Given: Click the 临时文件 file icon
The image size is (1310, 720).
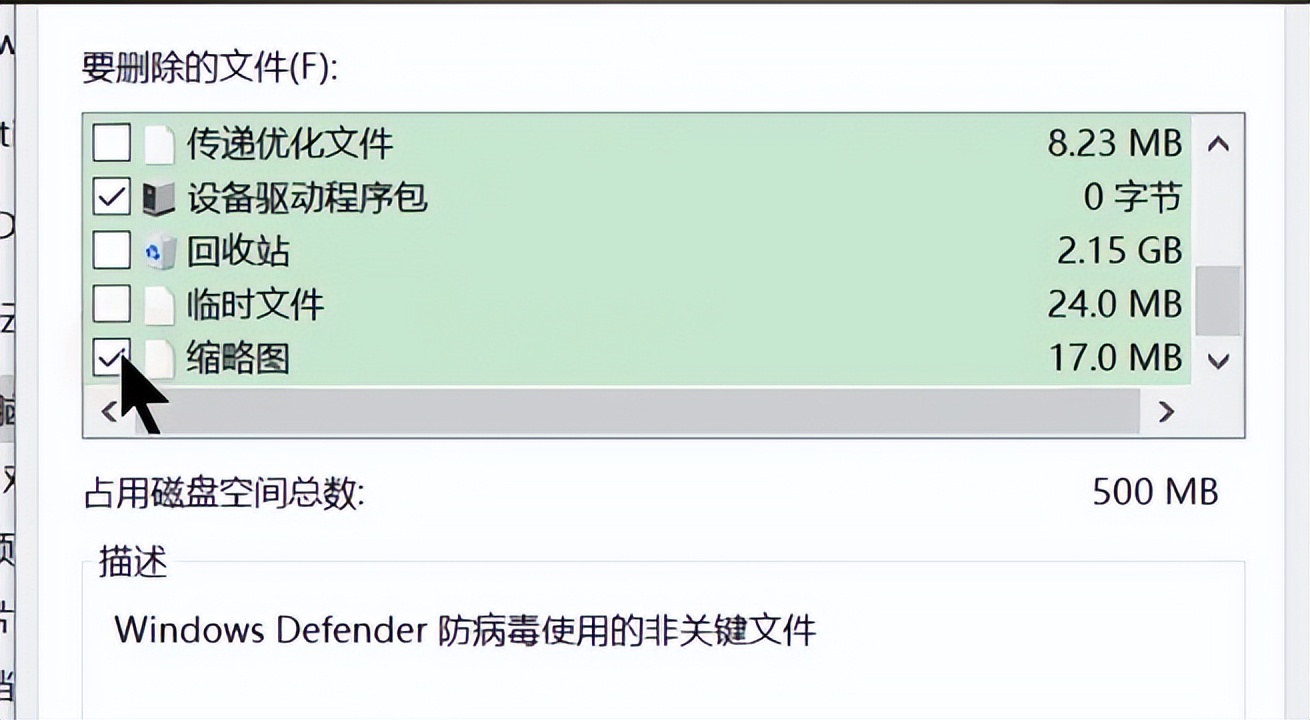Looking at the screenshot, I should (x=157, y=304).
